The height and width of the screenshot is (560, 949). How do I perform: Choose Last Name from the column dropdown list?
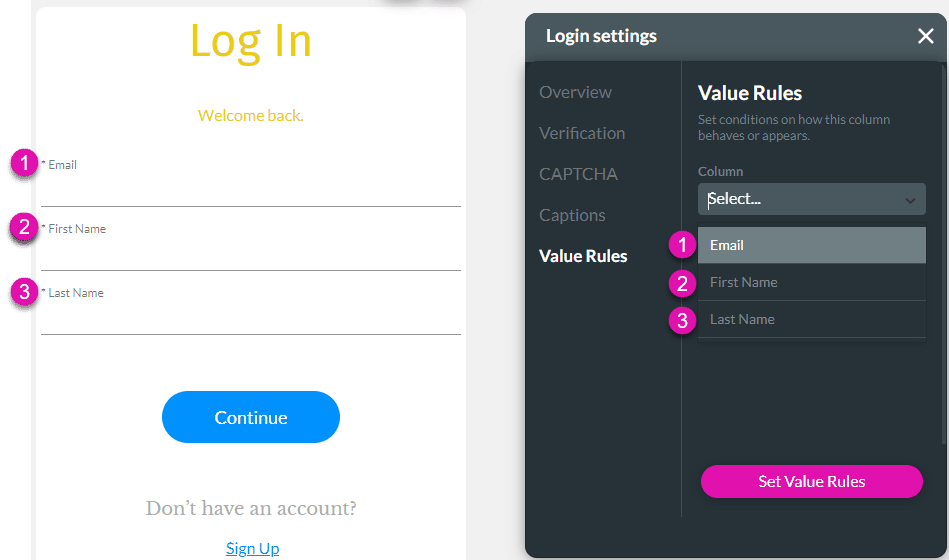pyautogui.click(x=811, y=319)
